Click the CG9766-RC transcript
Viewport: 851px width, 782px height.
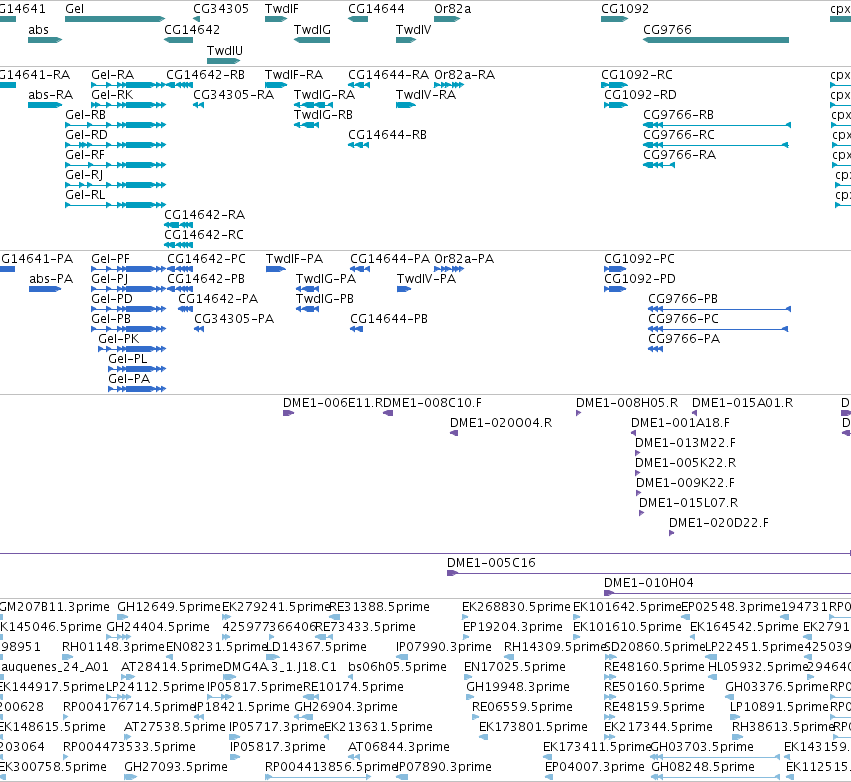tap(716, 145)
